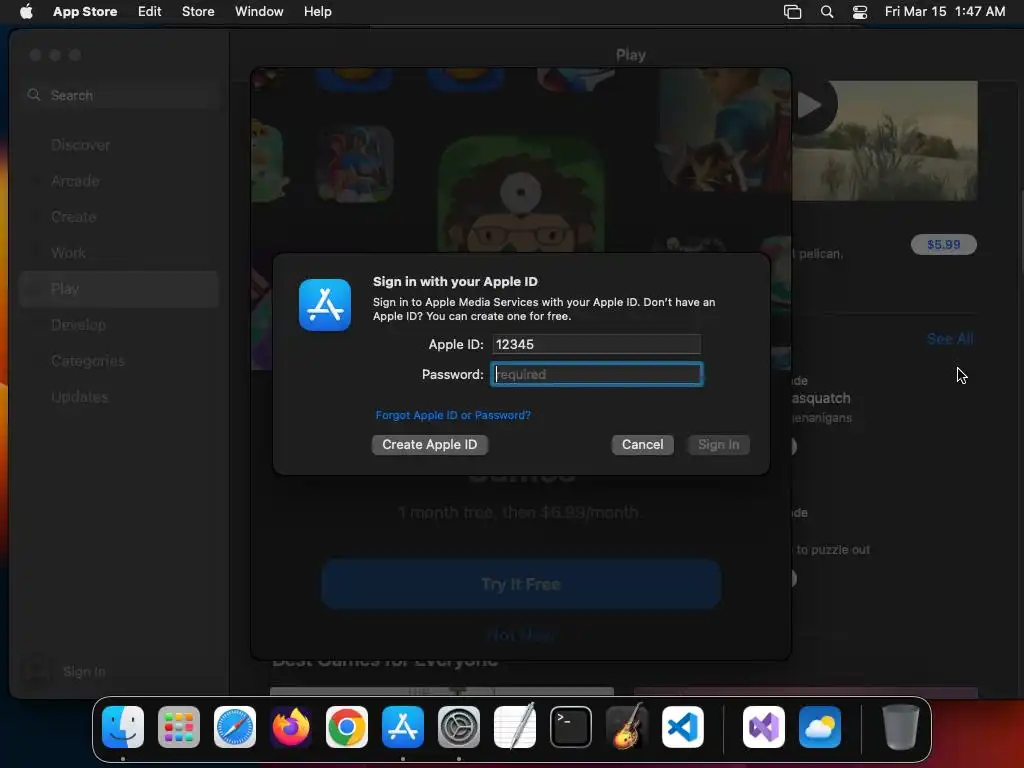Select Create in the sidebar
The width and height of the screenshot is (1024, 768).
pos(120,217)
